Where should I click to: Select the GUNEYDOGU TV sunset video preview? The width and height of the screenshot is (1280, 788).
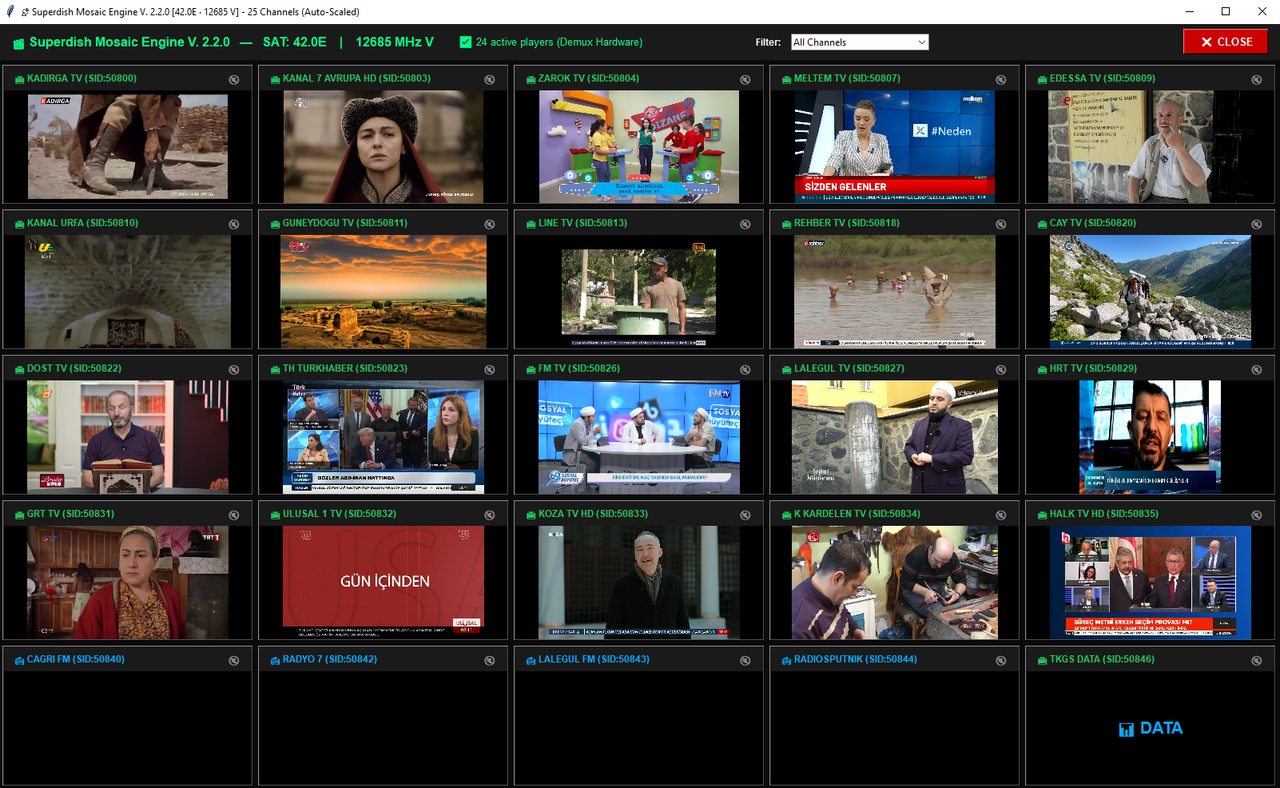click(384, 292)
